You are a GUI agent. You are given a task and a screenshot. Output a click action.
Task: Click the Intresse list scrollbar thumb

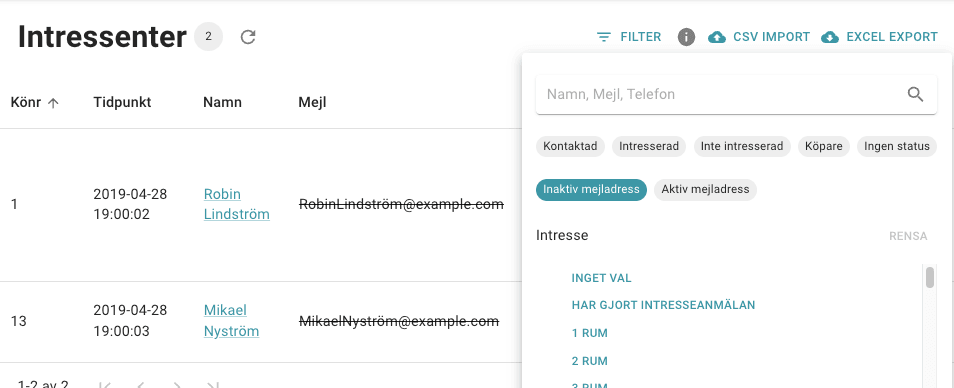[930, 277]
